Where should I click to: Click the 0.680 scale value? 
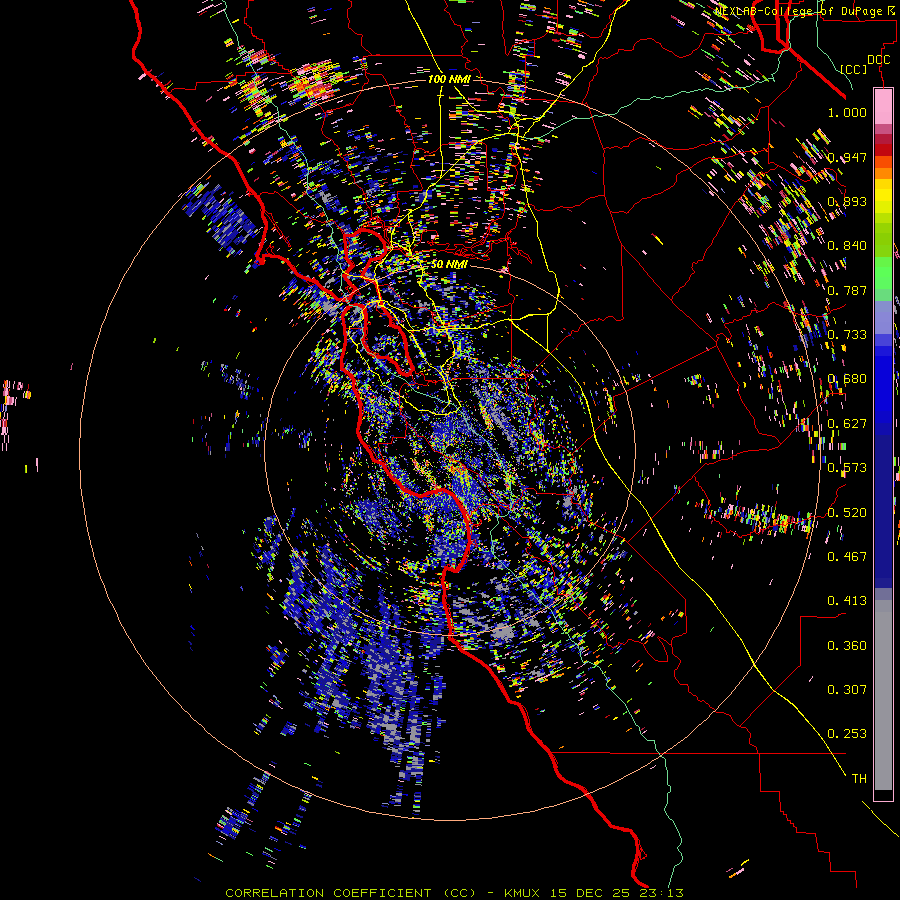(x=847, y=379)
